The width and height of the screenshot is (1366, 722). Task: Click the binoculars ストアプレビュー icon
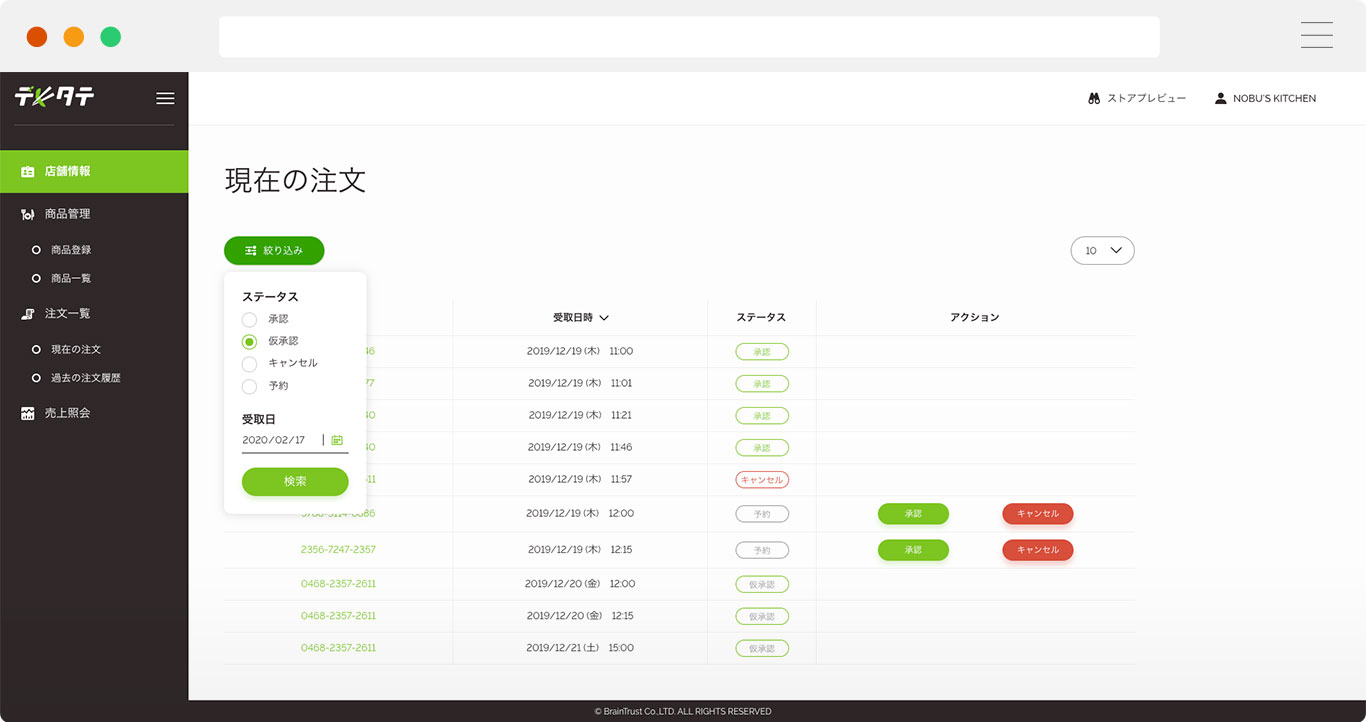[x=1094, y=99]
